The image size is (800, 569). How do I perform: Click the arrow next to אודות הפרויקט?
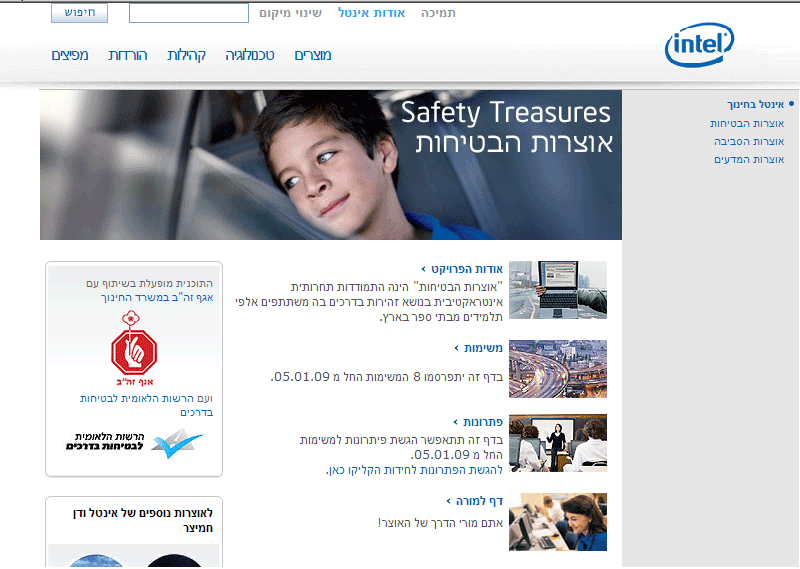click(x=423, y=269)
